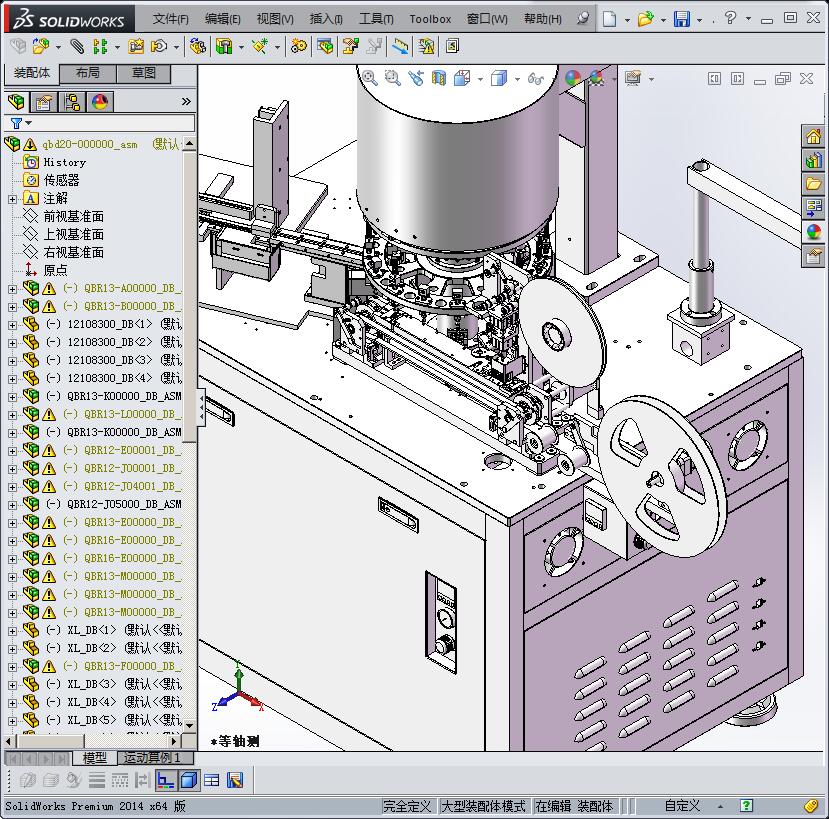The image size is (829, 819).
Task: Click the table layout icon in bottom toolbar
Action: point(211,780)
